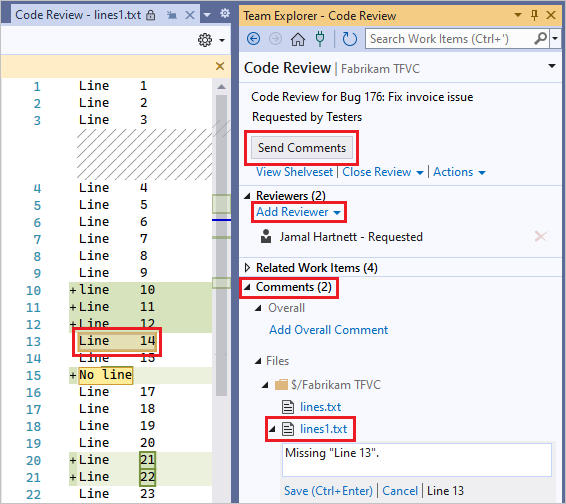
Task: Click the Line 13 location label
Action: point(445,491)
